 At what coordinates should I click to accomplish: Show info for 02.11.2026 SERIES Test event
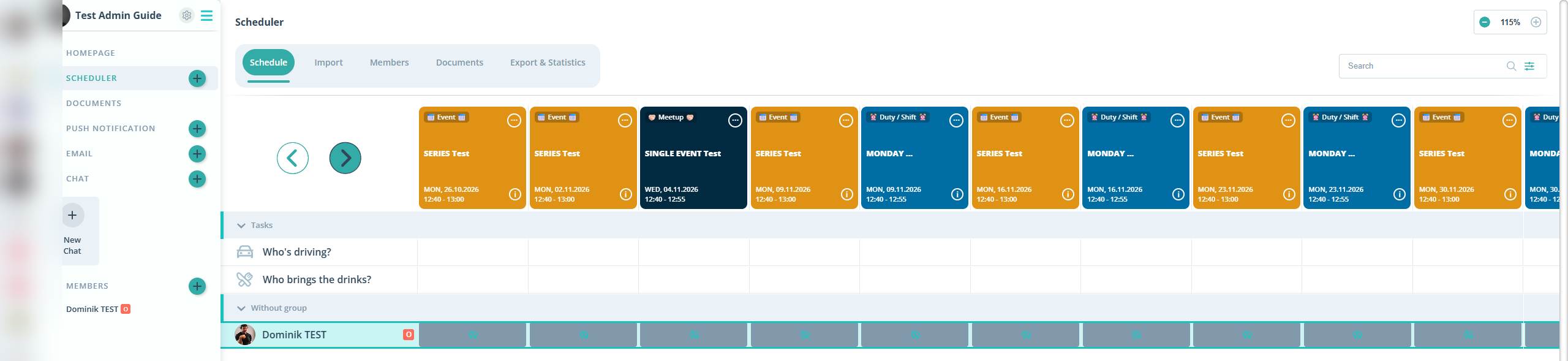click(626, 194)
